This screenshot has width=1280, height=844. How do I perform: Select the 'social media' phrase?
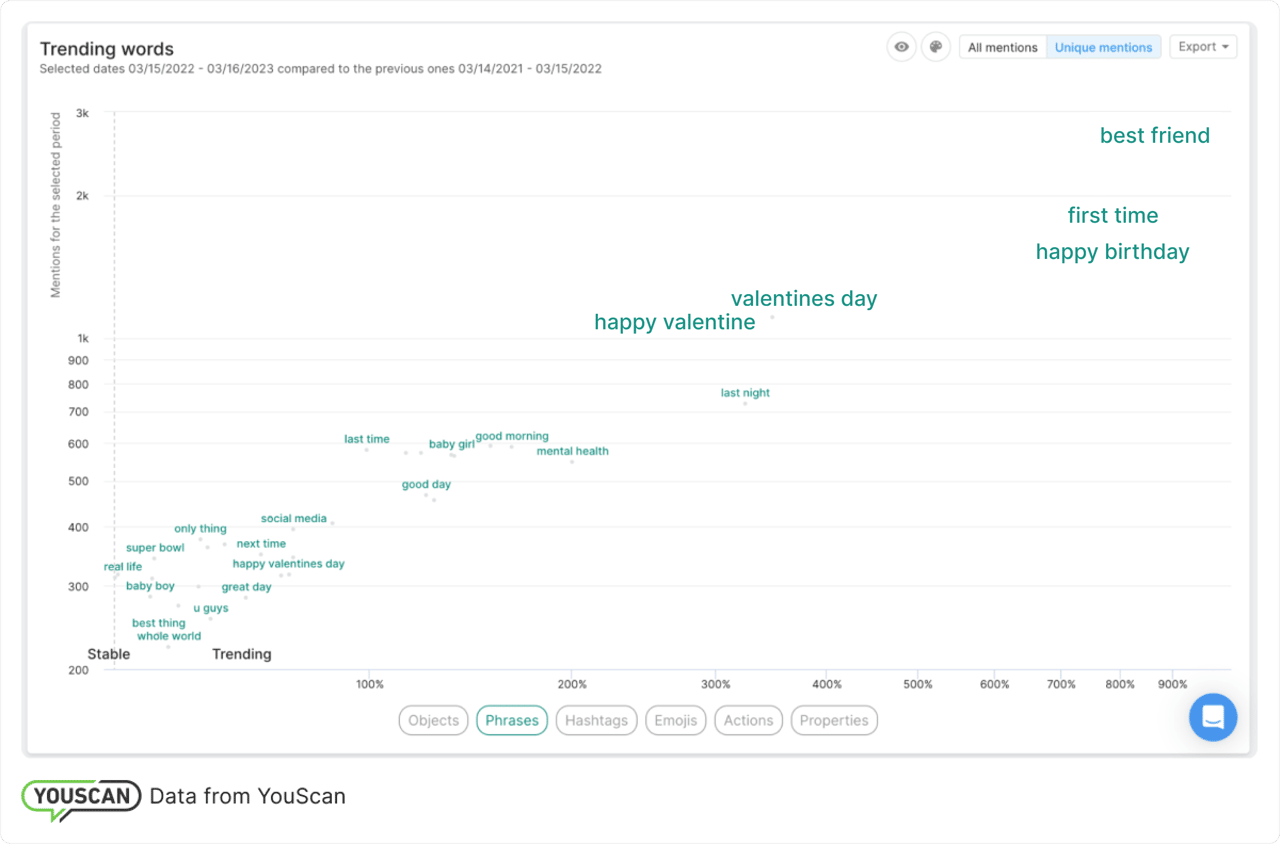[293, 519]
